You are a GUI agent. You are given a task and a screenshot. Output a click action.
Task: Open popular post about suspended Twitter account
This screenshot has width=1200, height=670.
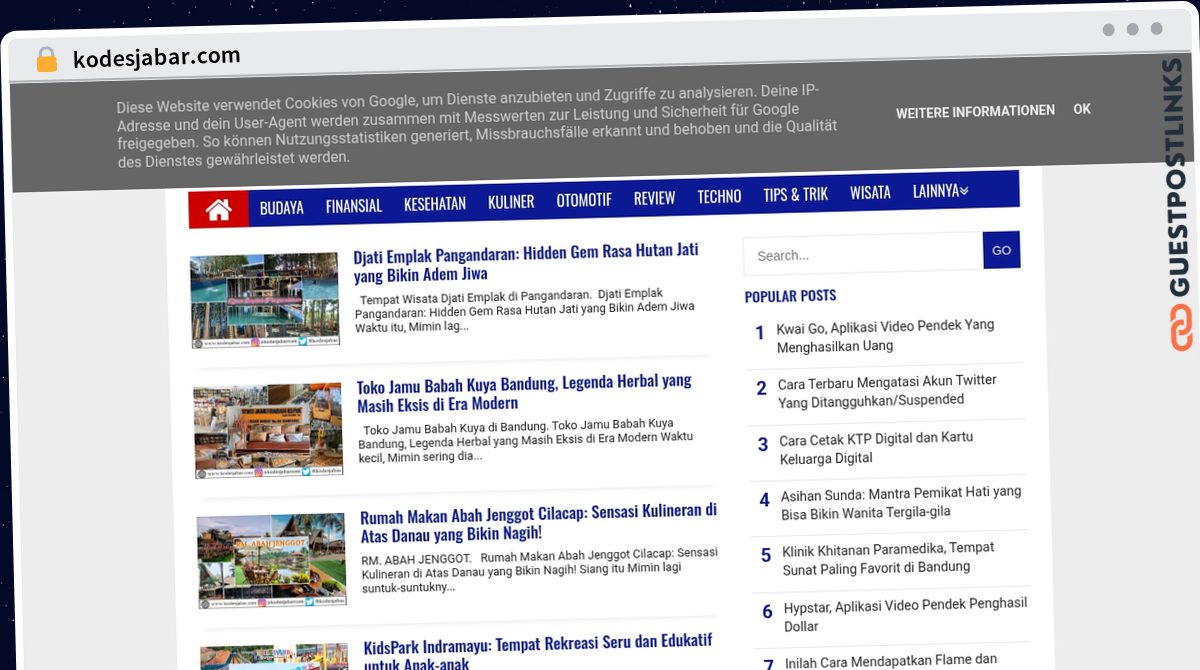pyautogui.click(x=887, y=390)
